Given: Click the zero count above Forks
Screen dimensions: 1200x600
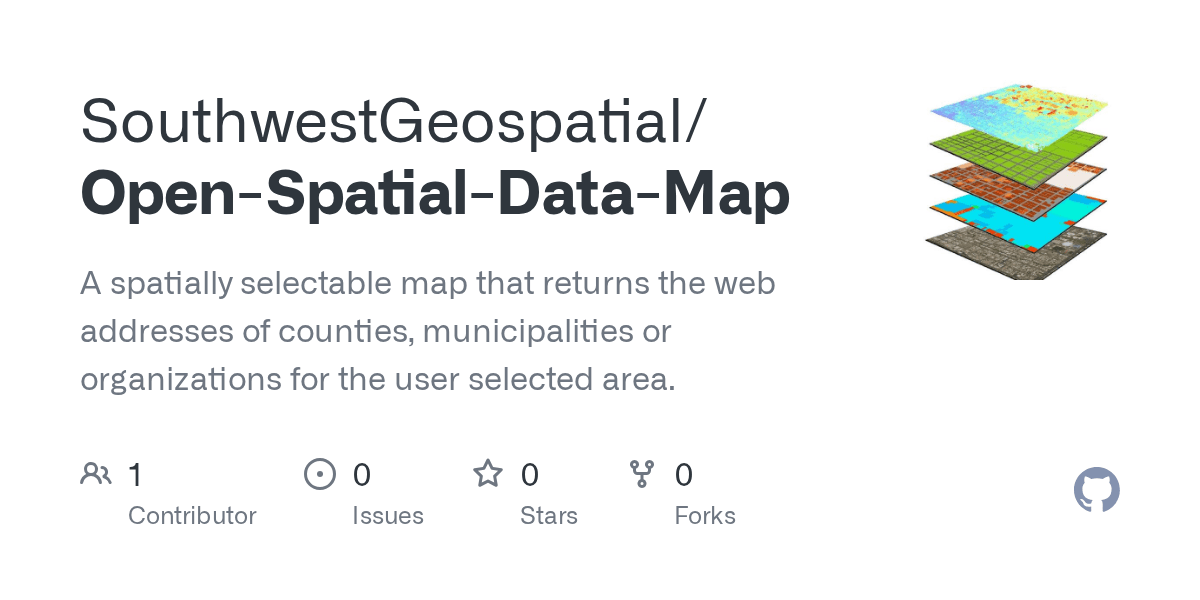Looking at the screenshot, I should [683, 475].
